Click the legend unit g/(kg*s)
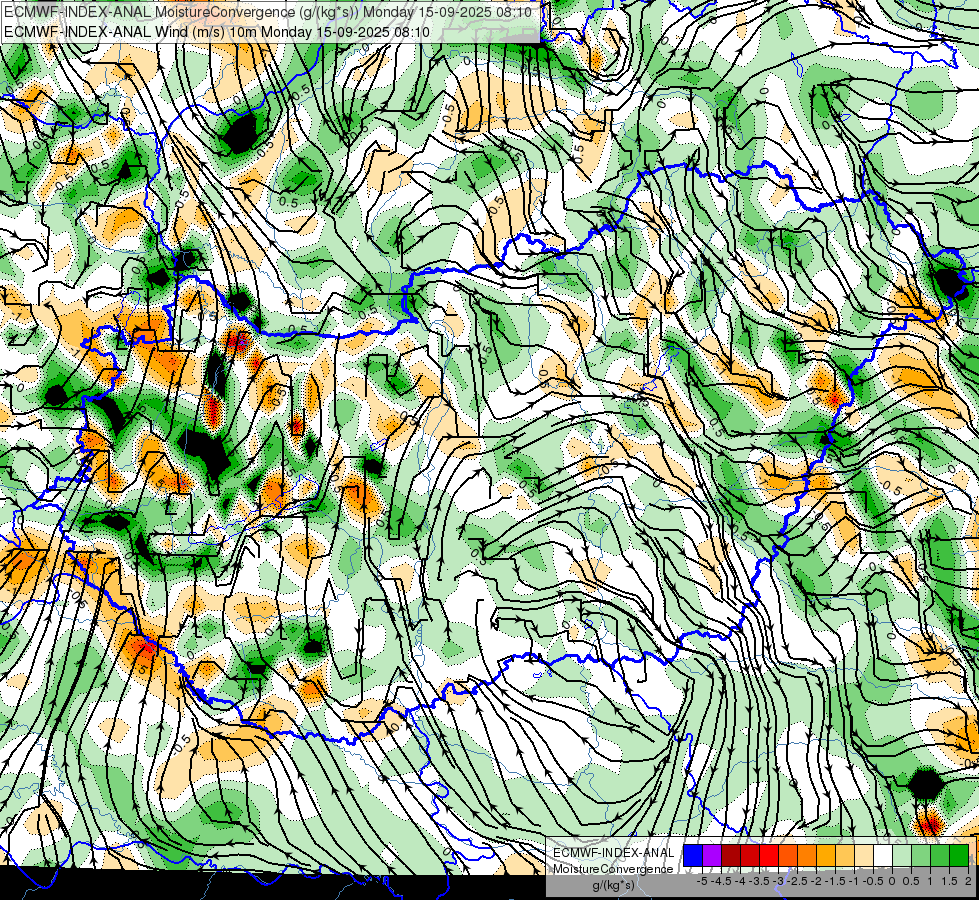 click(614, 885)
